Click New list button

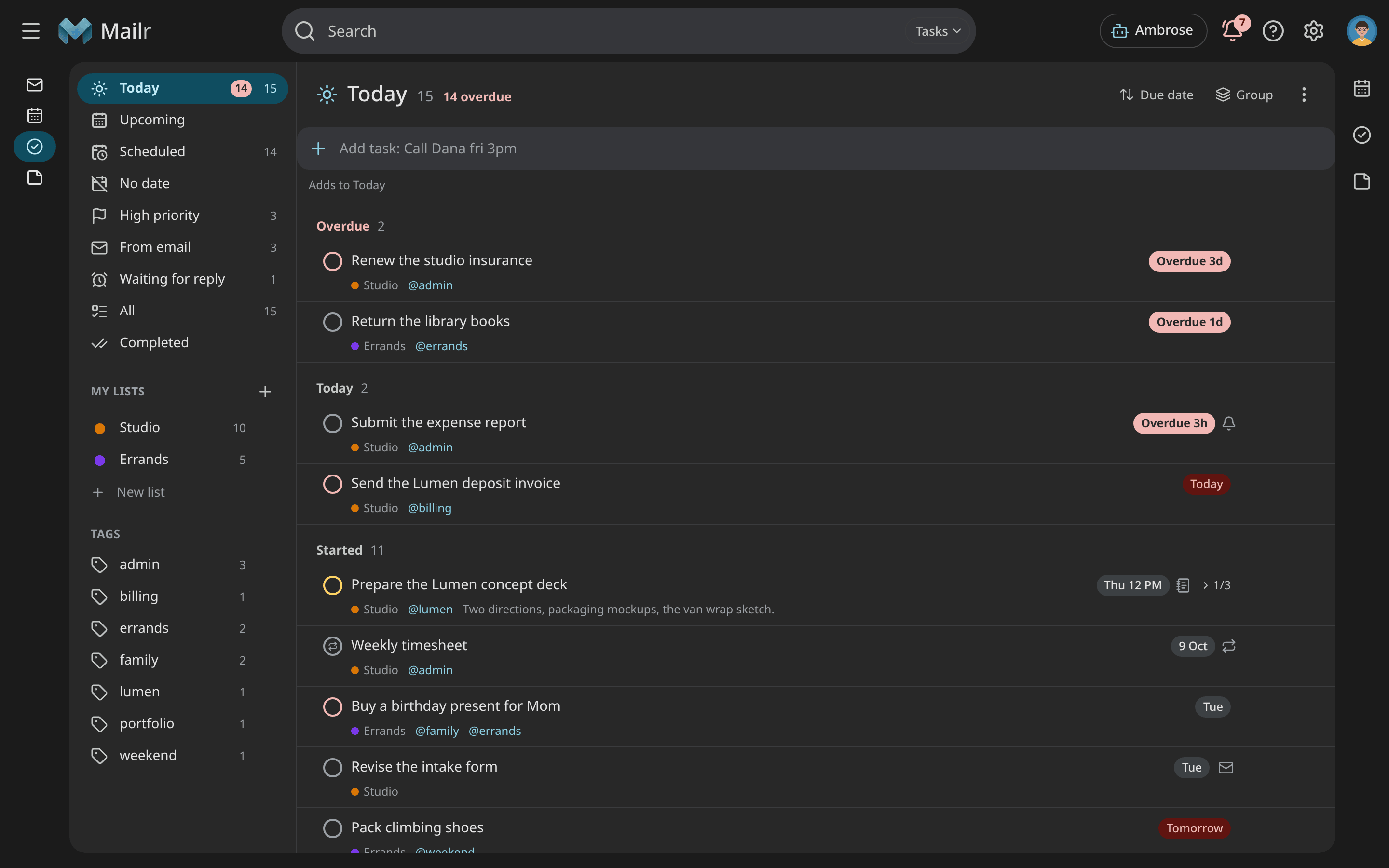click(129, 492)
